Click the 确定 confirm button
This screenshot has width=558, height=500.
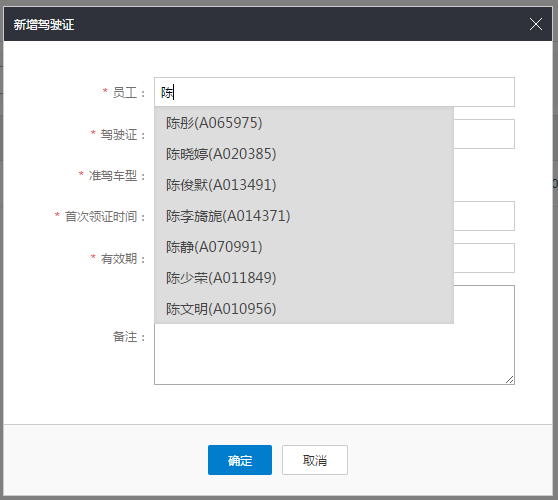point(240,460)
